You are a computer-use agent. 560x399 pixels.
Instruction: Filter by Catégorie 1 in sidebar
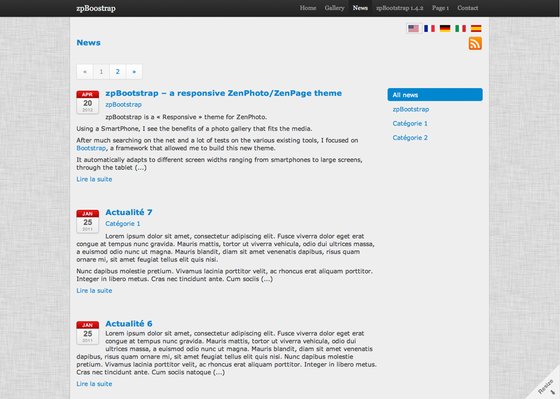pyautogui.click(x=410, y=124)
